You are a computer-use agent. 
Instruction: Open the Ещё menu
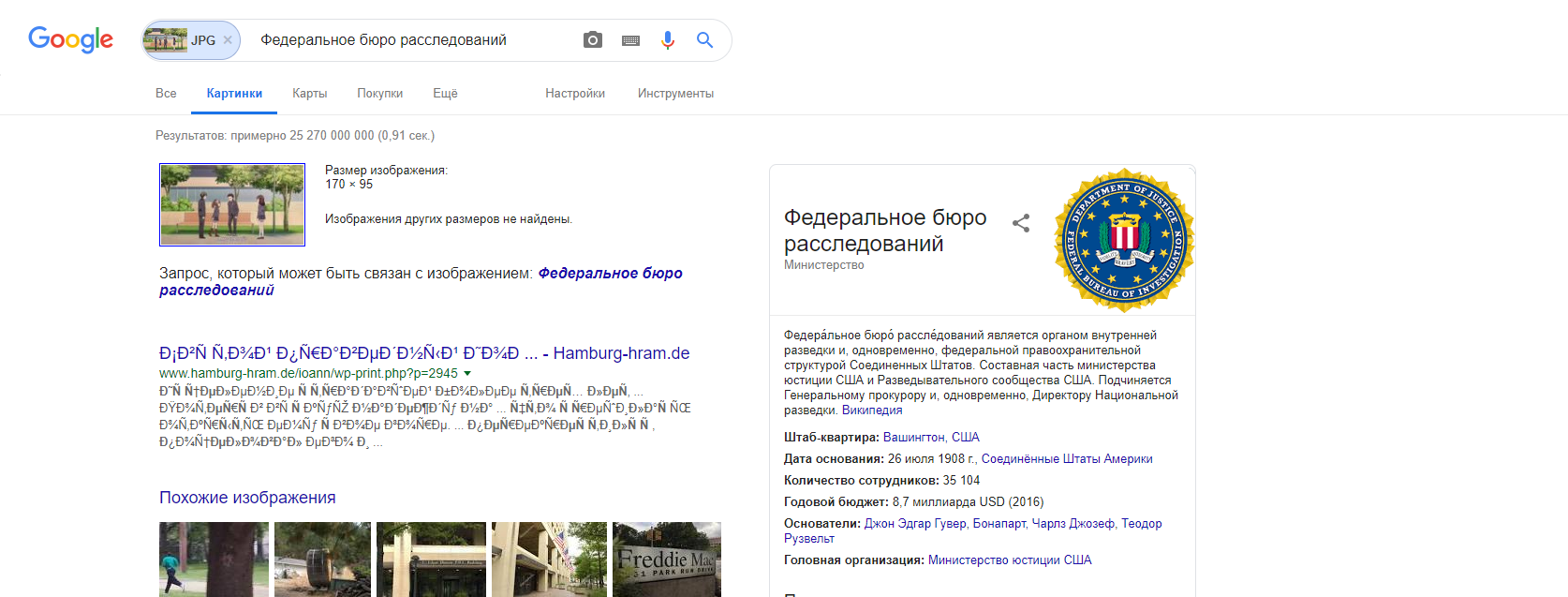click(x=445, y=94)
